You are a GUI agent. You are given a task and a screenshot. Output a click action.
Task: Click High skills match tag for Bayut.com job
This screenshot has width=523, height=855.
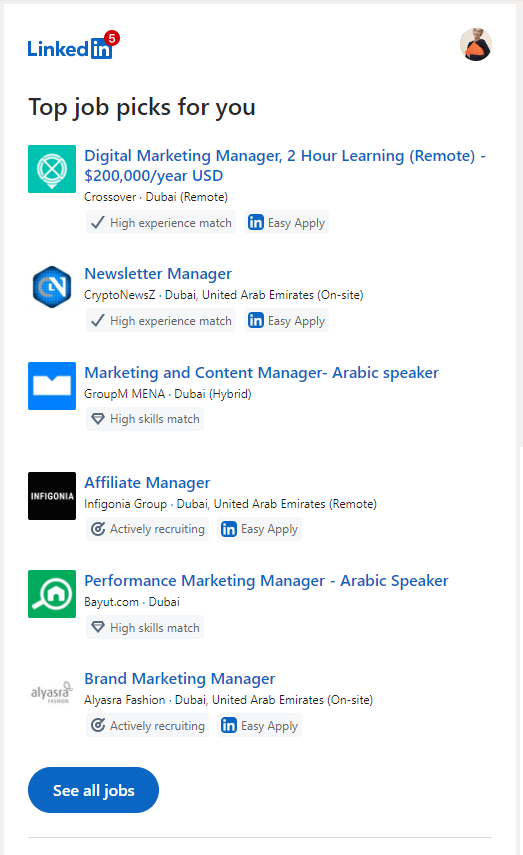coord(145,628)
